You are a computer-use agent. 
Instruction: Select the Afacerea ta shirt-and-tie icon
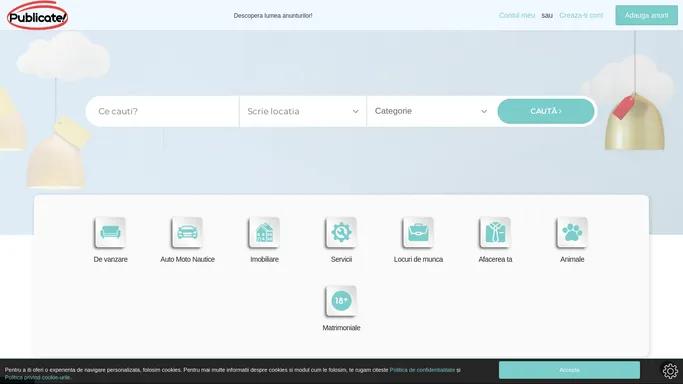click(495, 232)
